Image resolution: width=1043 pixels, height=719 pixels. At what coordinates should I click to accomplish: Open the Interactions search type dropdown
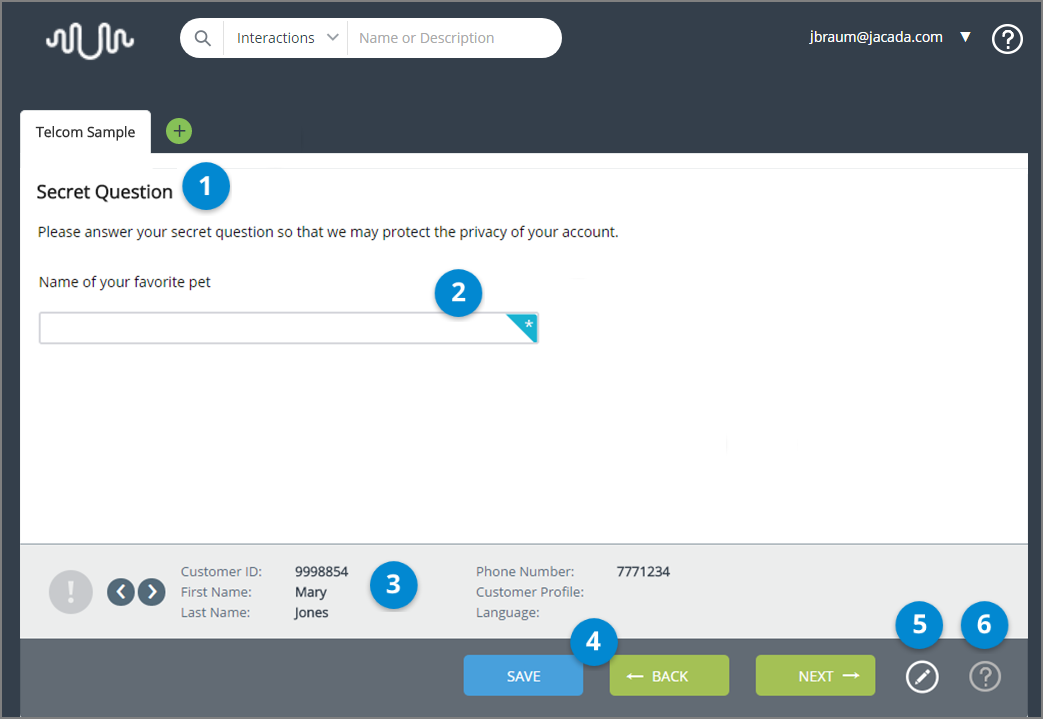coord(287,38)
